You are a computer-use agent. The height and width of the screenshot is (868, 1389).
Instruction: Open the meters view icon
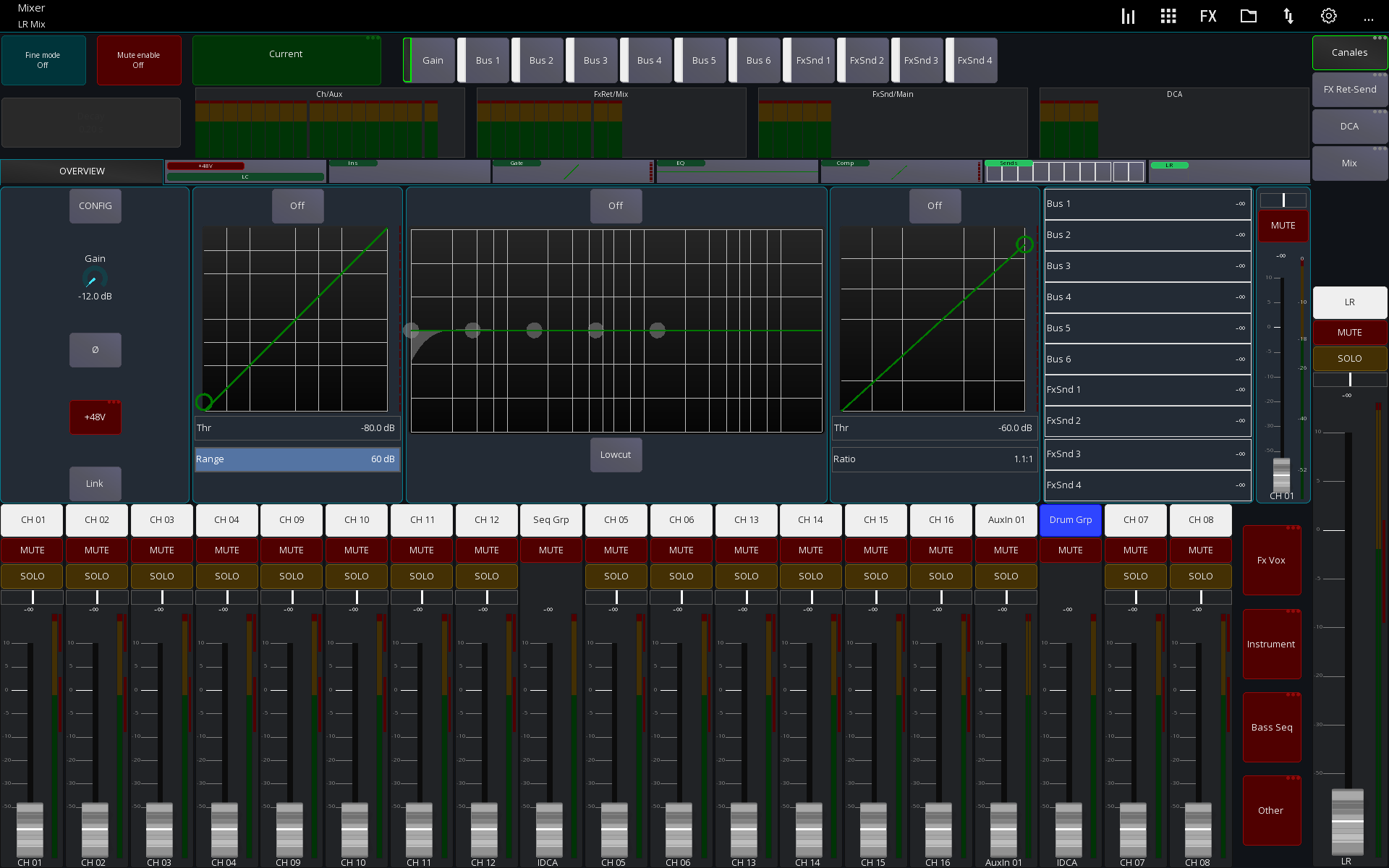pyautogui.click(x=1128, y=15)
